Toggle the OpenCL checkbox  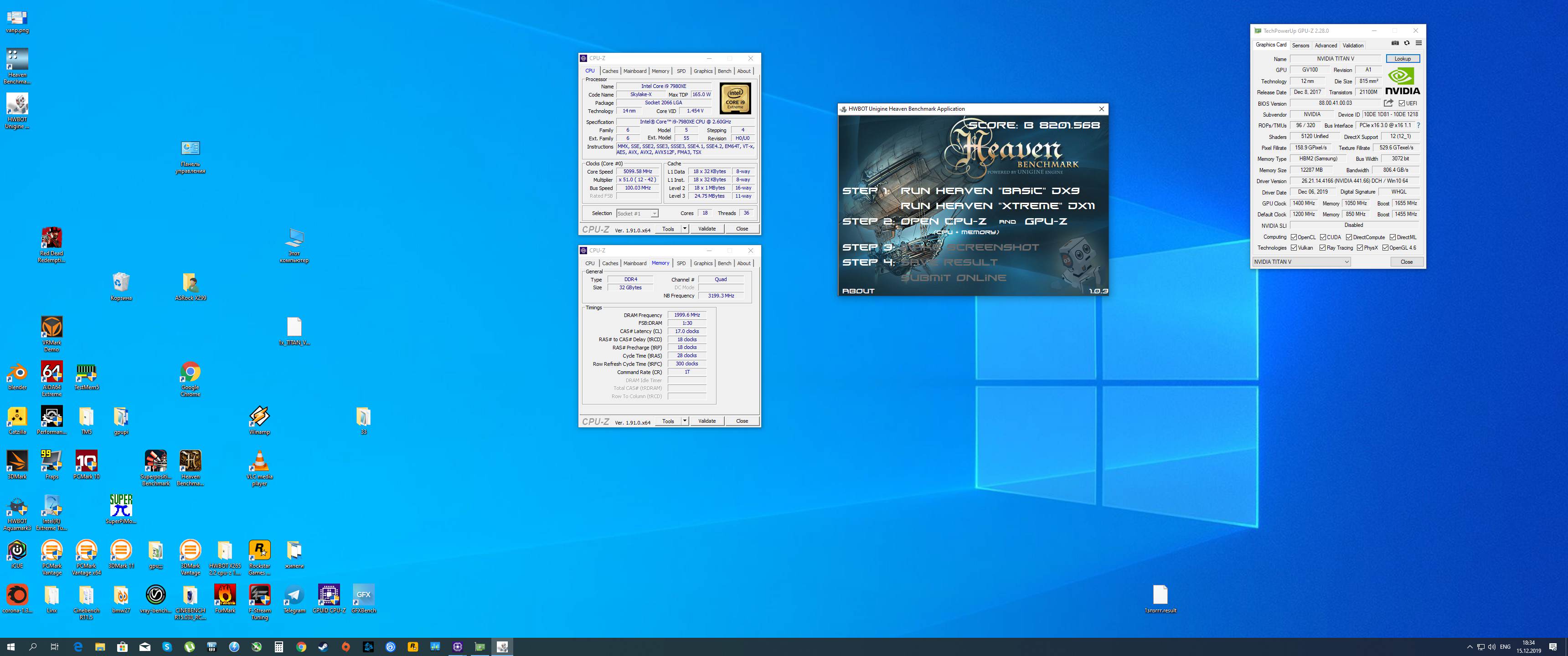coord(1294,237)
